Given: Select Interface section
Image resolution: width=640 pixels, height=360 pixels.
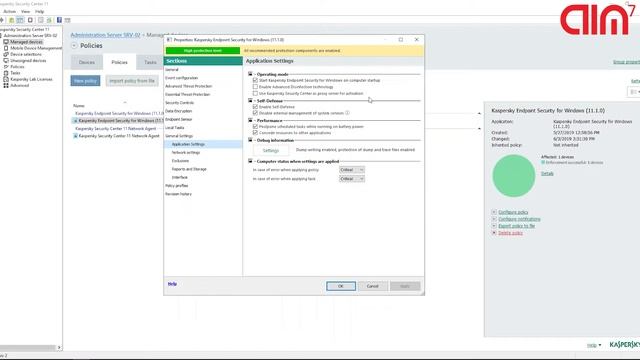Looking at the screenshot, I should (180, 177).
